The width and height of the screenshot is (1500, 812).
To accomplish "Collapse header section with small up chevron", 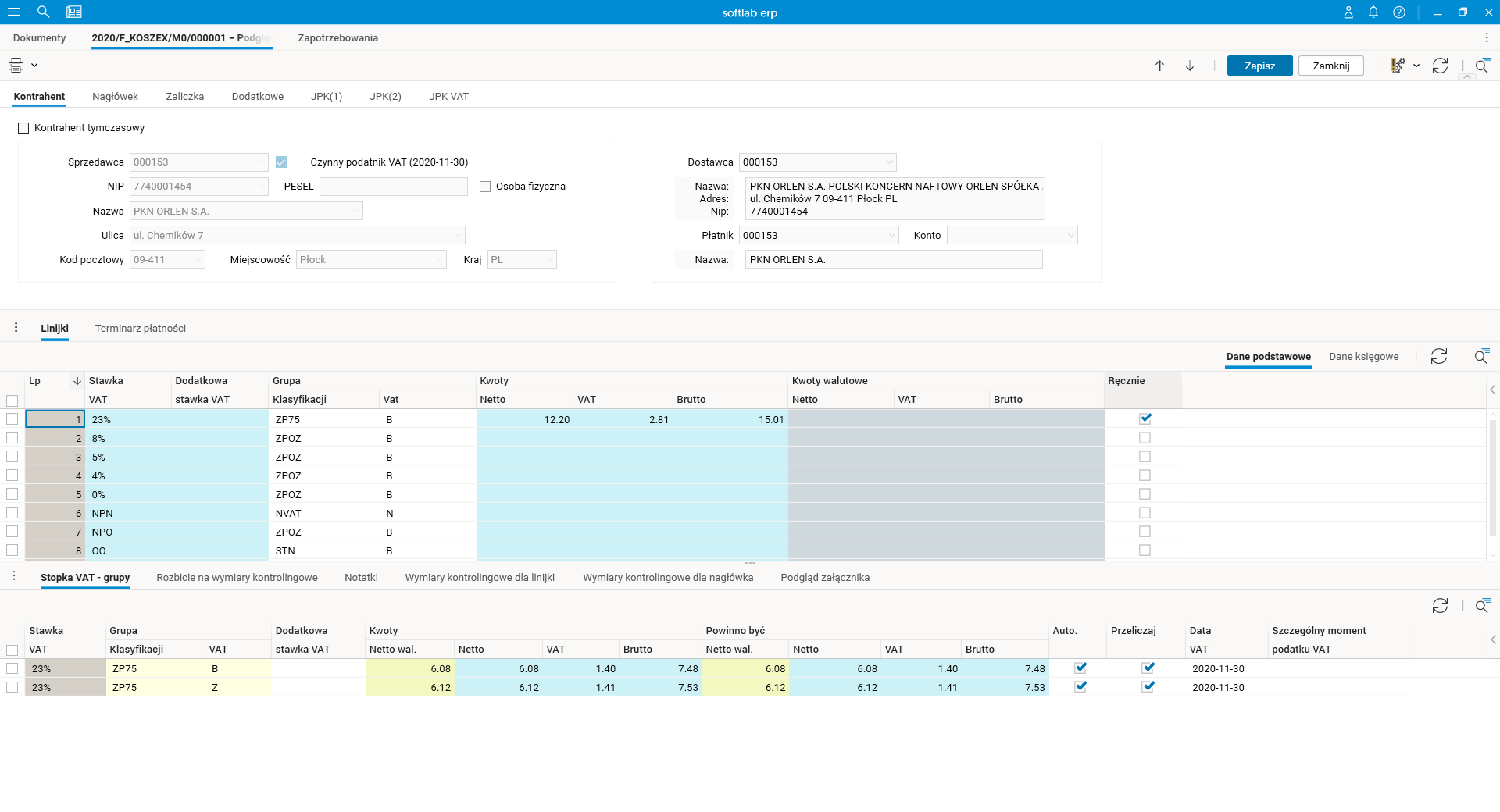I will tap(1466, 77).
